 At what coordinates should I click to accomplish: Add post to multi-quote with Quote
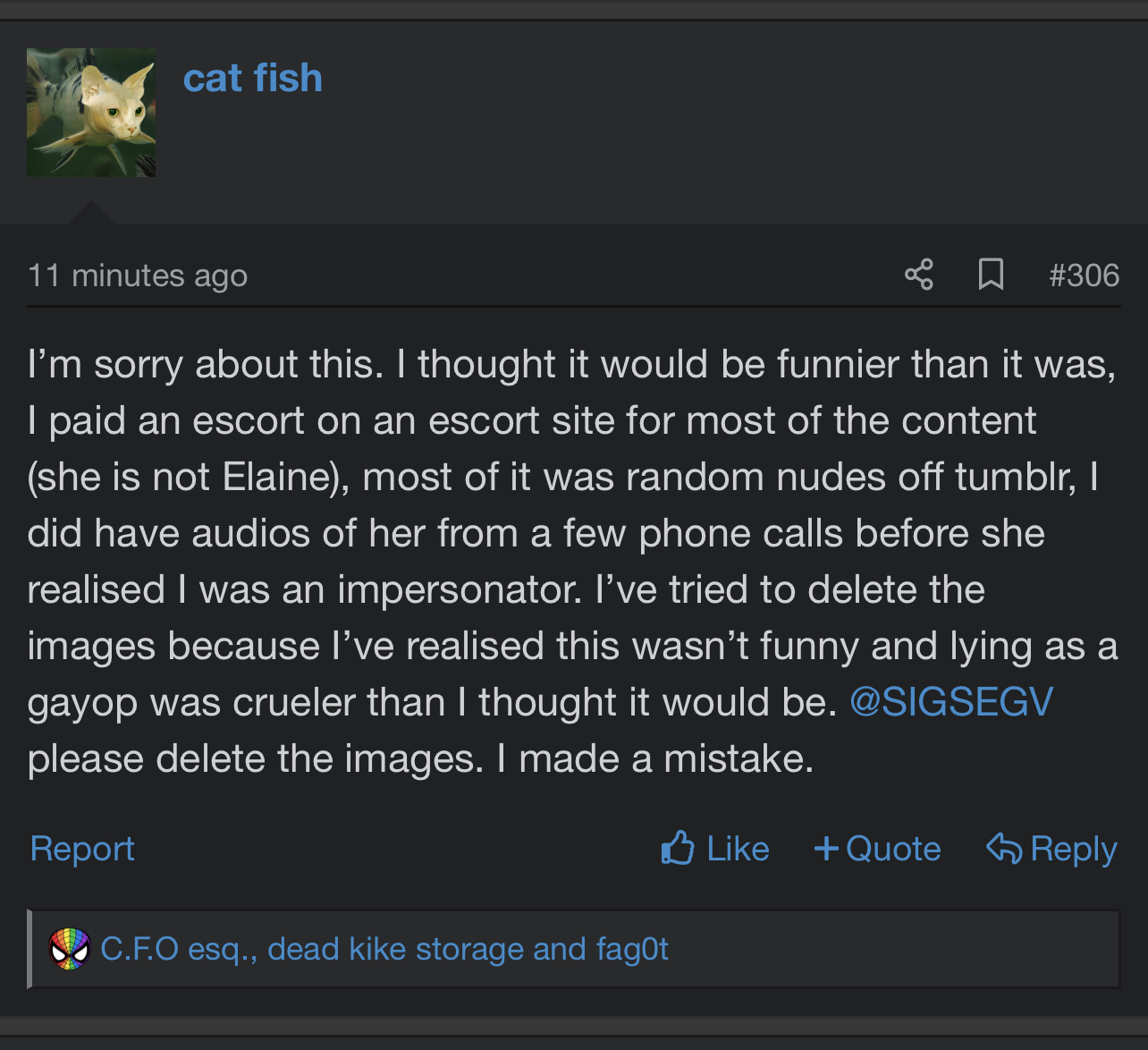coord(893,848)
